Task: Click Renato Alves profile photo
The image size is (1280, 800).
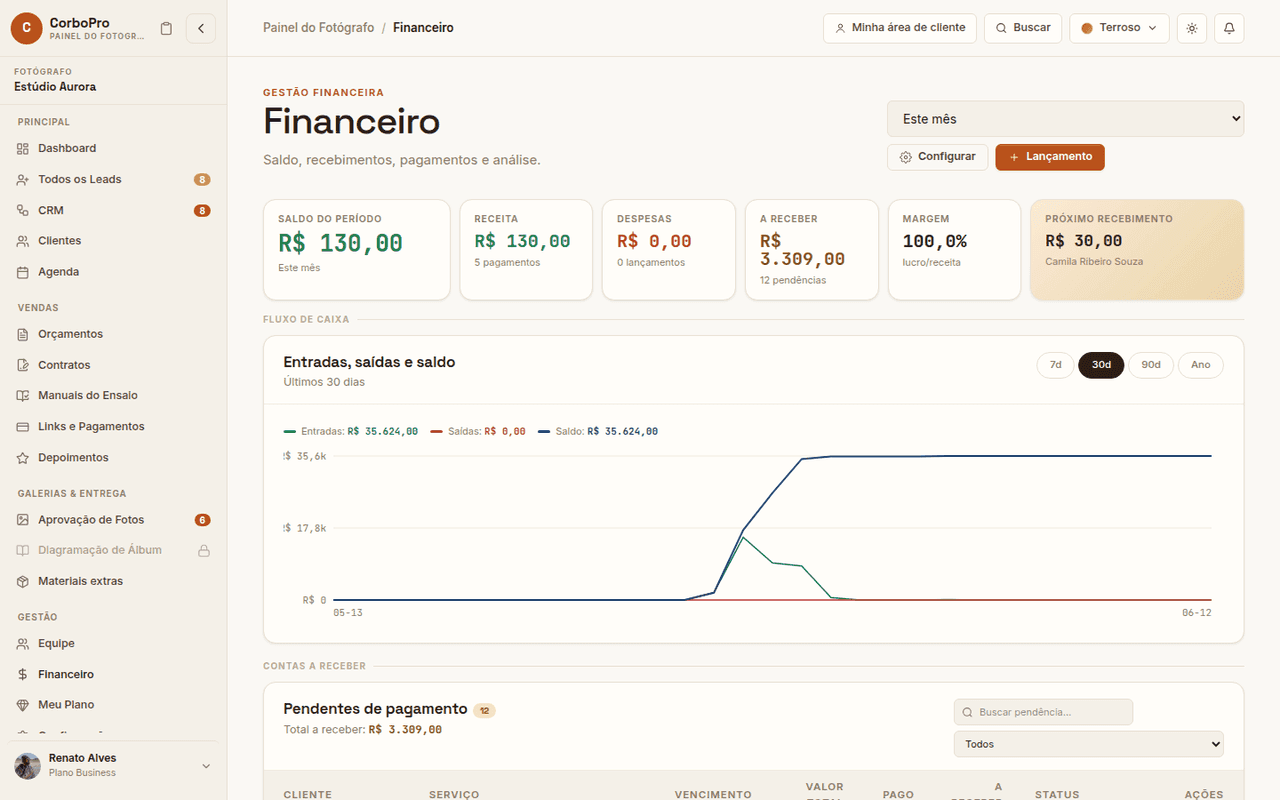Action: pyautogui.click(x=28, y=766)
